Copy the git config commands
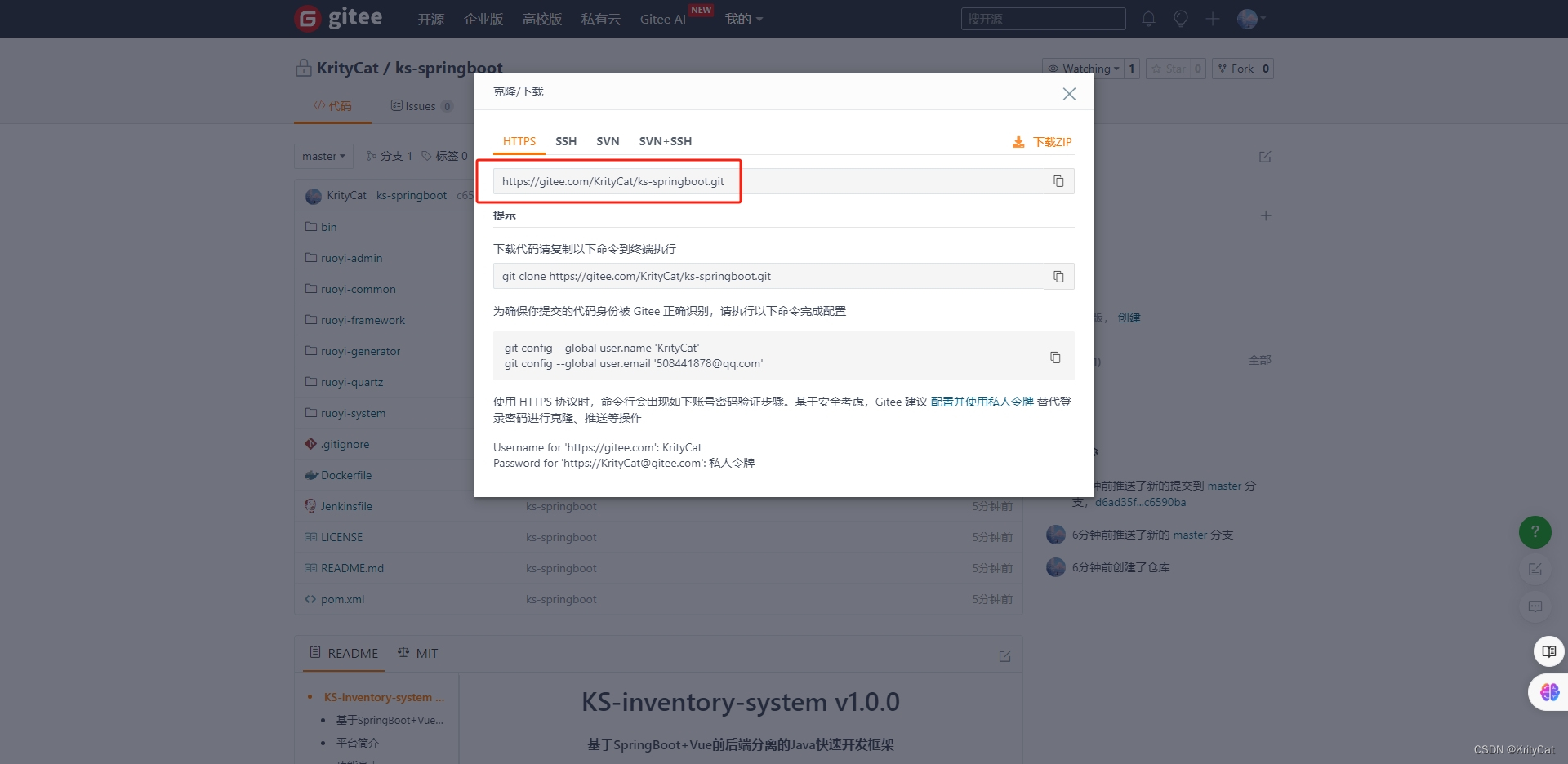Screen dimensions: 1568x764 [1055, 357]
